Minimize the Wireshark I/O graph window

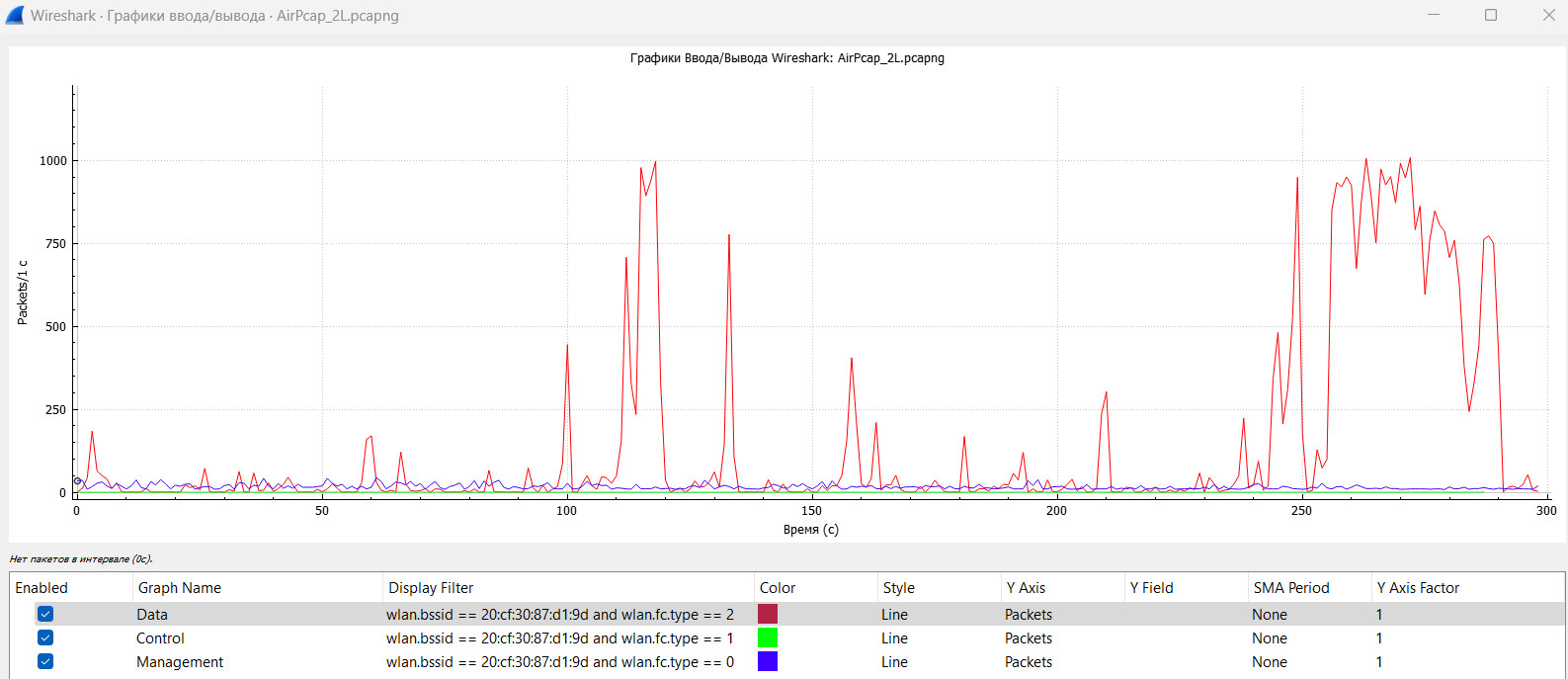click(x=1434, y=15)
